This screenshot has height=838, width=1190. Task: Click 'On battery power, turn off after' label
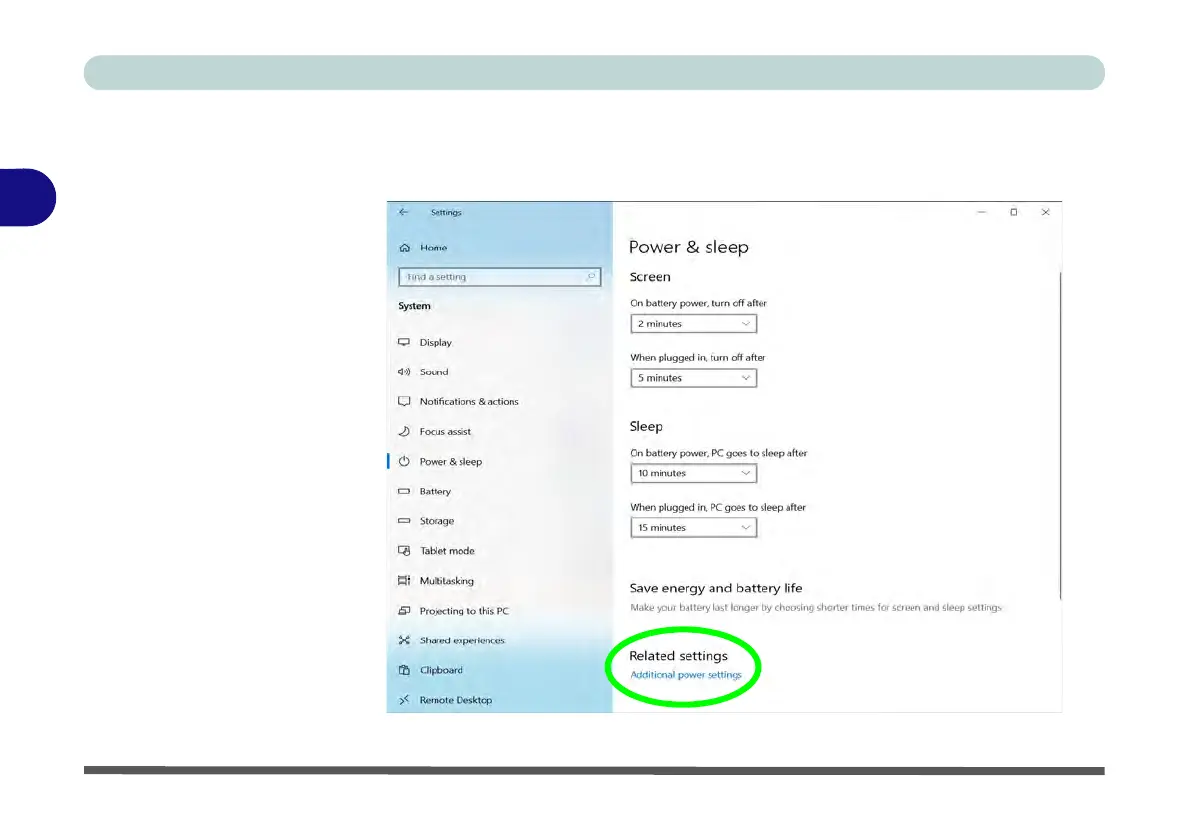(698, 303)
